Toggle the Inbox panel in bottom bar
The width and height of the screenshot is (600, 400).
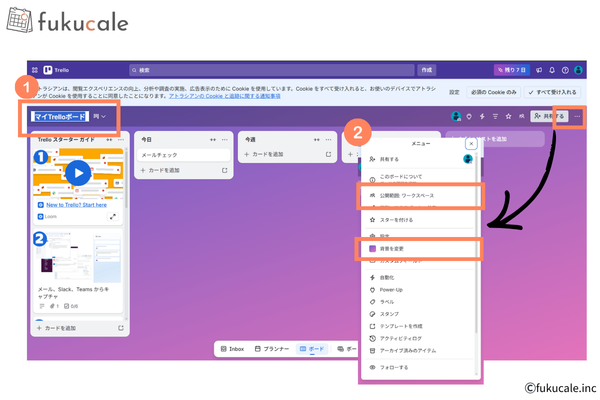tap(232, 349)
